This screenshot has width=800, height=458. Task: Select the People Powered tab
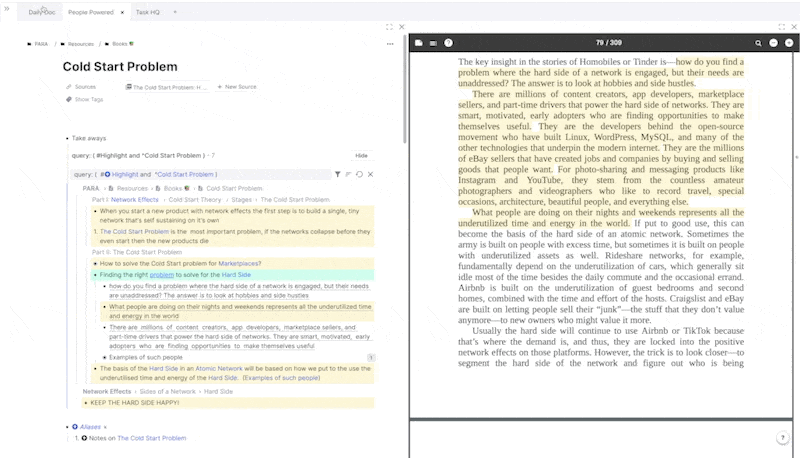pos(91,12)
